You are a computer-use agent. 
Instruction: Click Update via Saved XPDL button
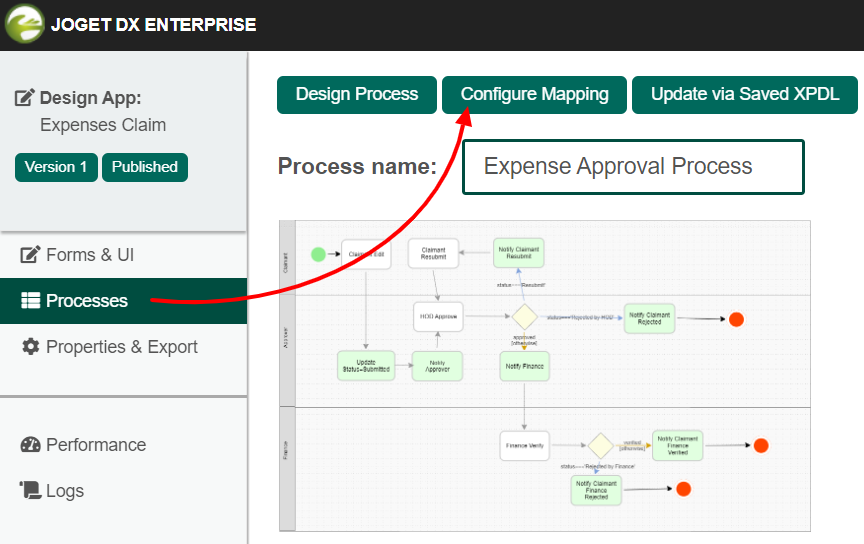[744, 95]
